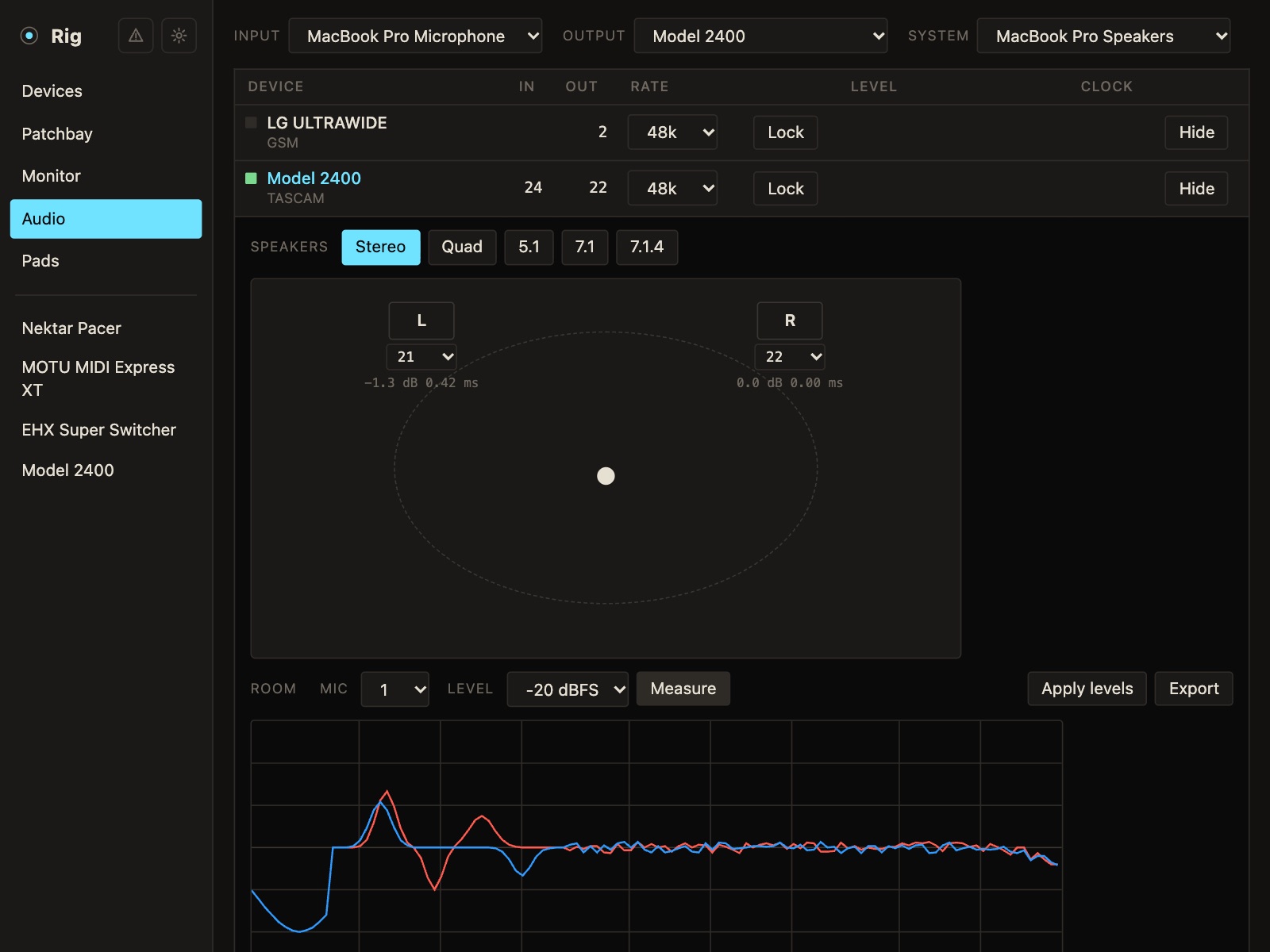Click the L speaker box
1270x952 pixels.
click(x=421, y=321)
